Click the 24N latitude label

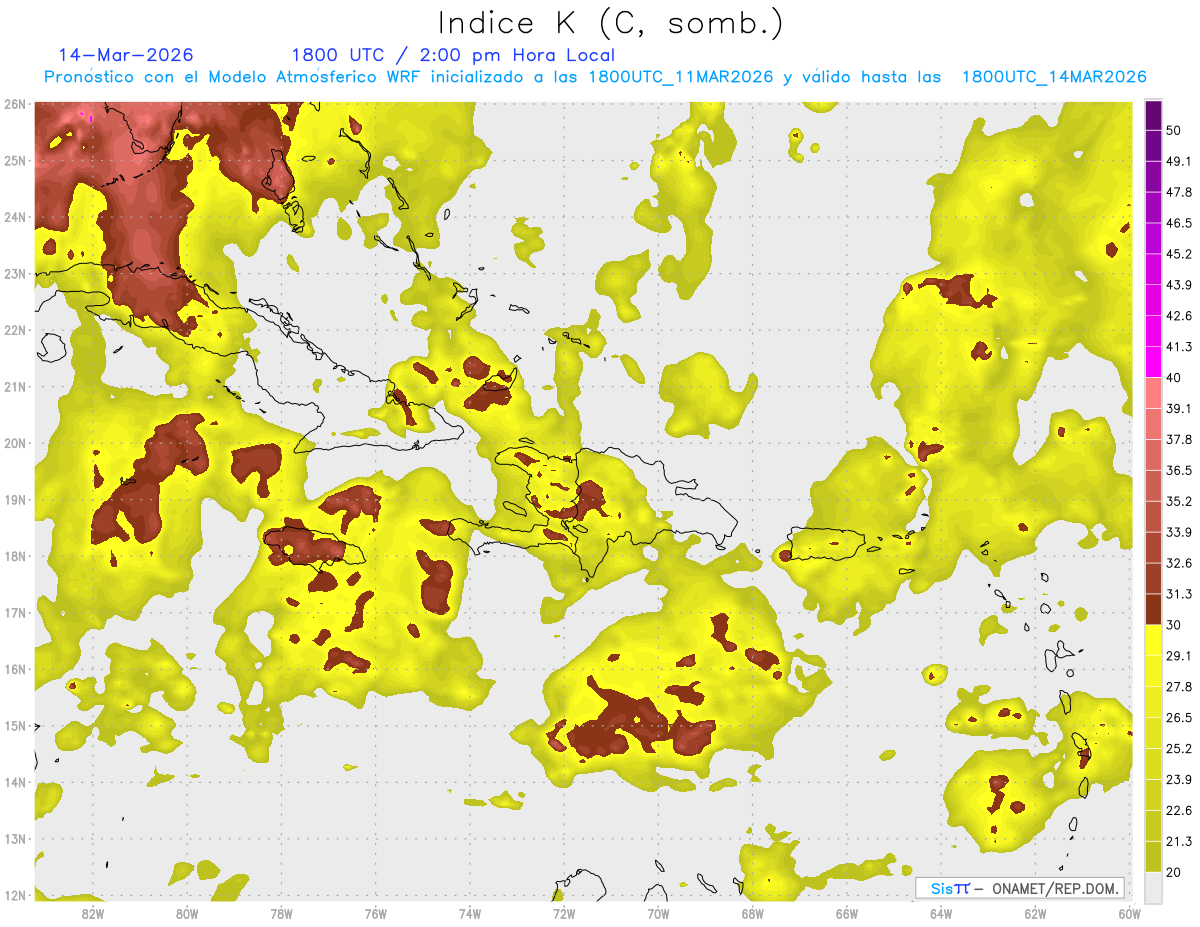coord(15,217)
